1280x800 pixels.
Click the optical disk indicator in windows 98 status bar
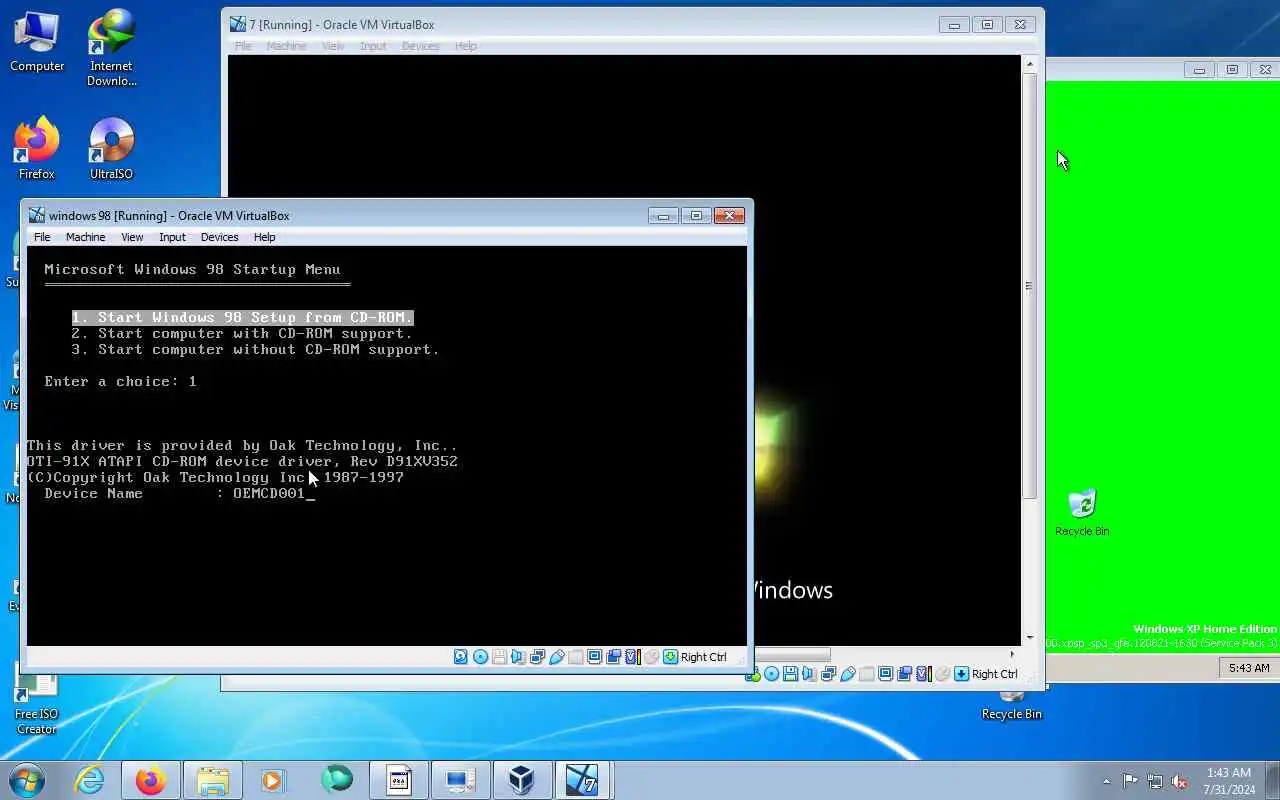pyautogui.click(x=480, y=657)
